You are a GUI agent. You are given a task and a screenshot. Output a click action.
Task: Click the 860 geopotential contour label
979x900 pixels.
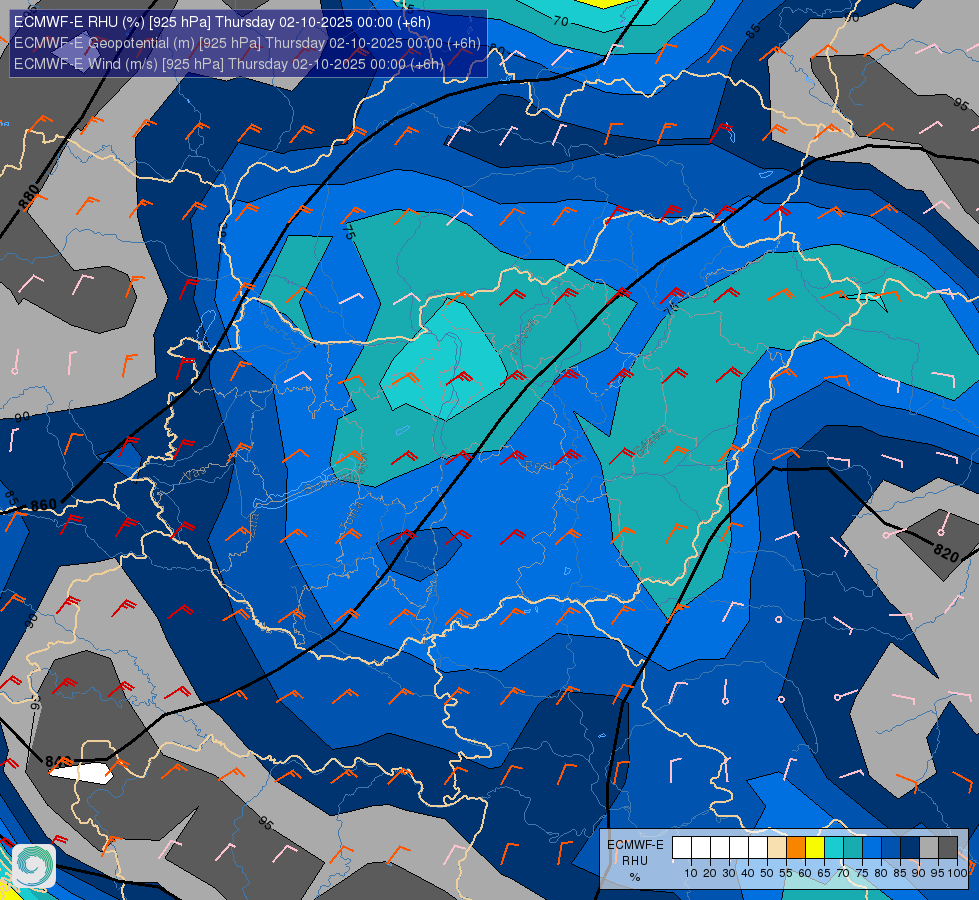tap(43, 505)
